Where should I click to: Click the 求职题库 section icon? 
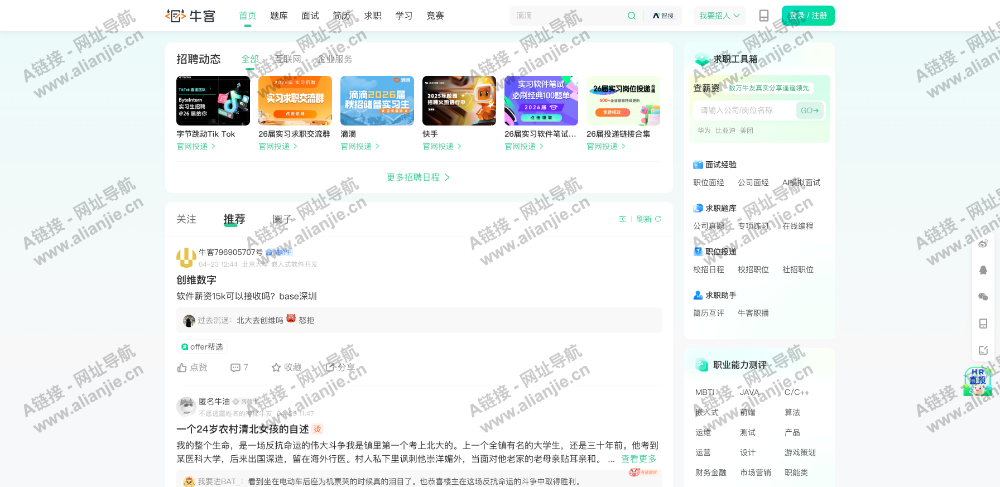click(698, 208)
